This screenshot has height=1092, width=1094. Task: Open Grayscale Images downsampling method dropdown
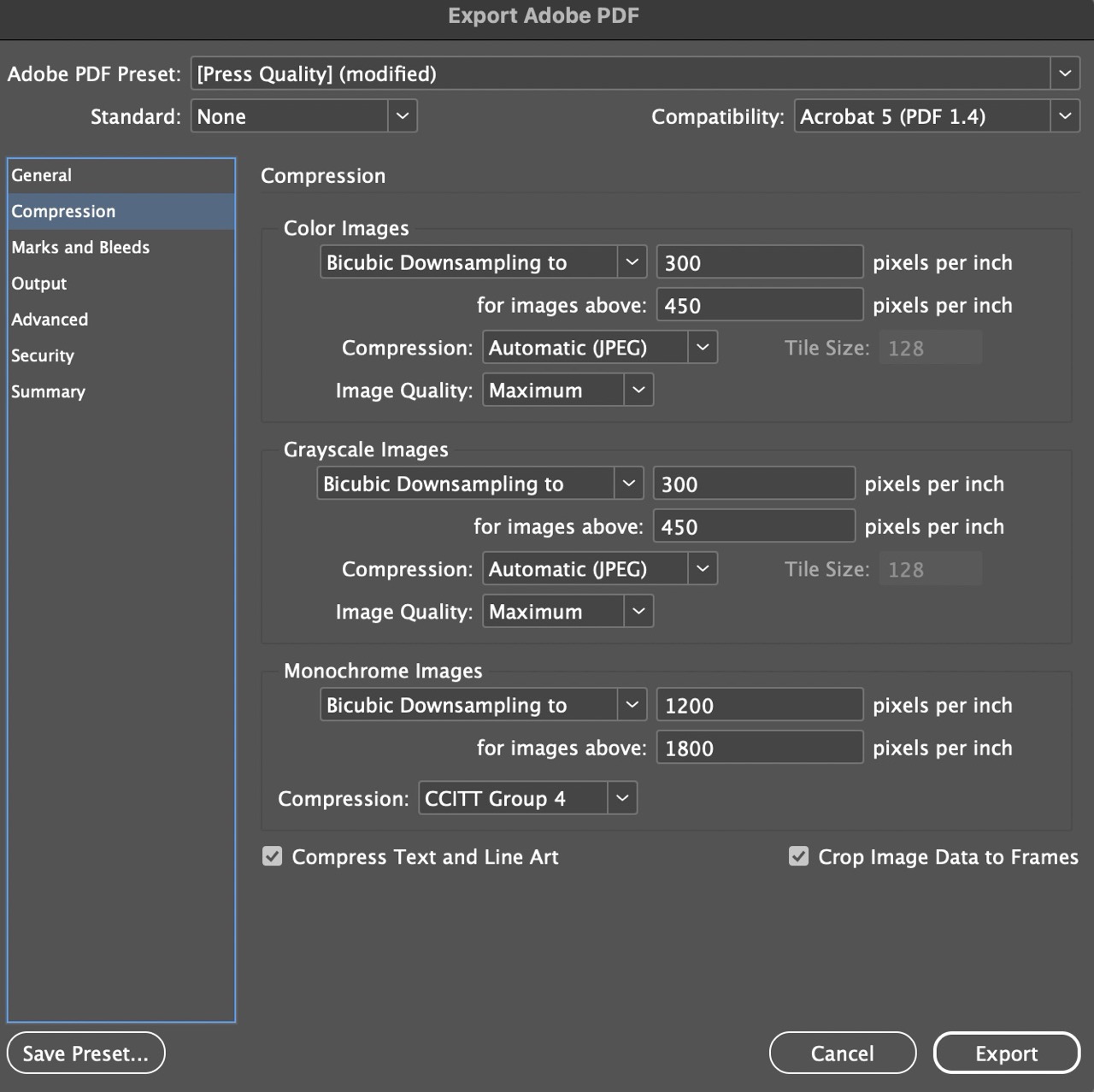(480, 484)
